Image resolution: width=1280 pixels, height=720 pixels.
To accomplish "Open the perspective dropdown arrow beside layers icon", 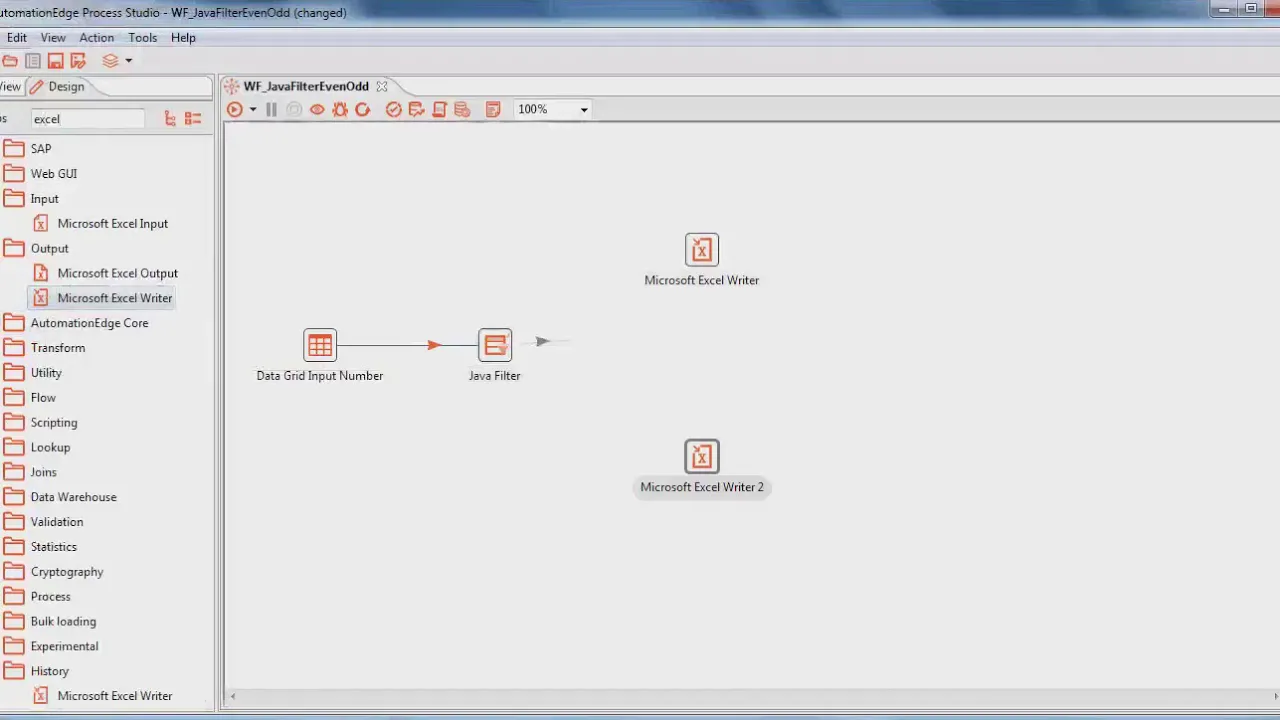I will 128,61.
